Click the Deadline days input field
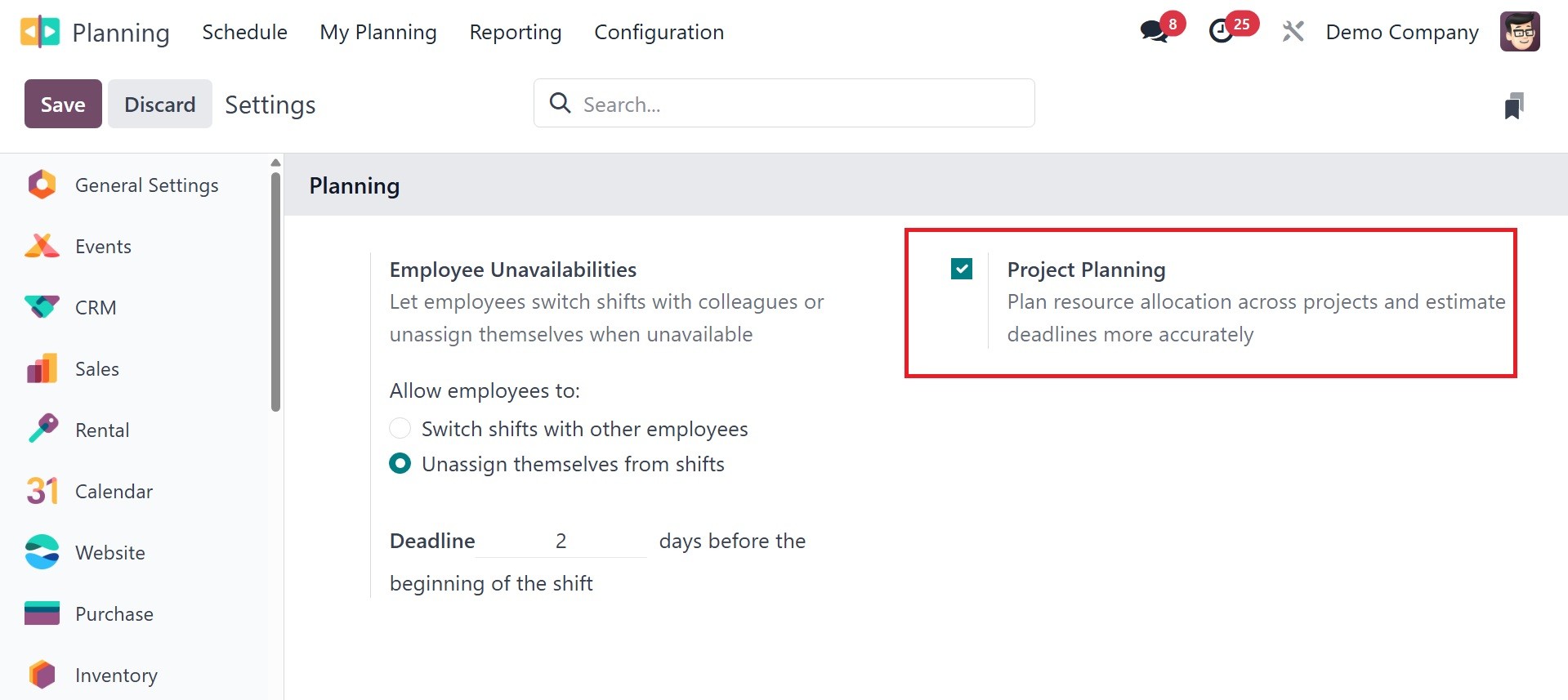 point(561,541)
